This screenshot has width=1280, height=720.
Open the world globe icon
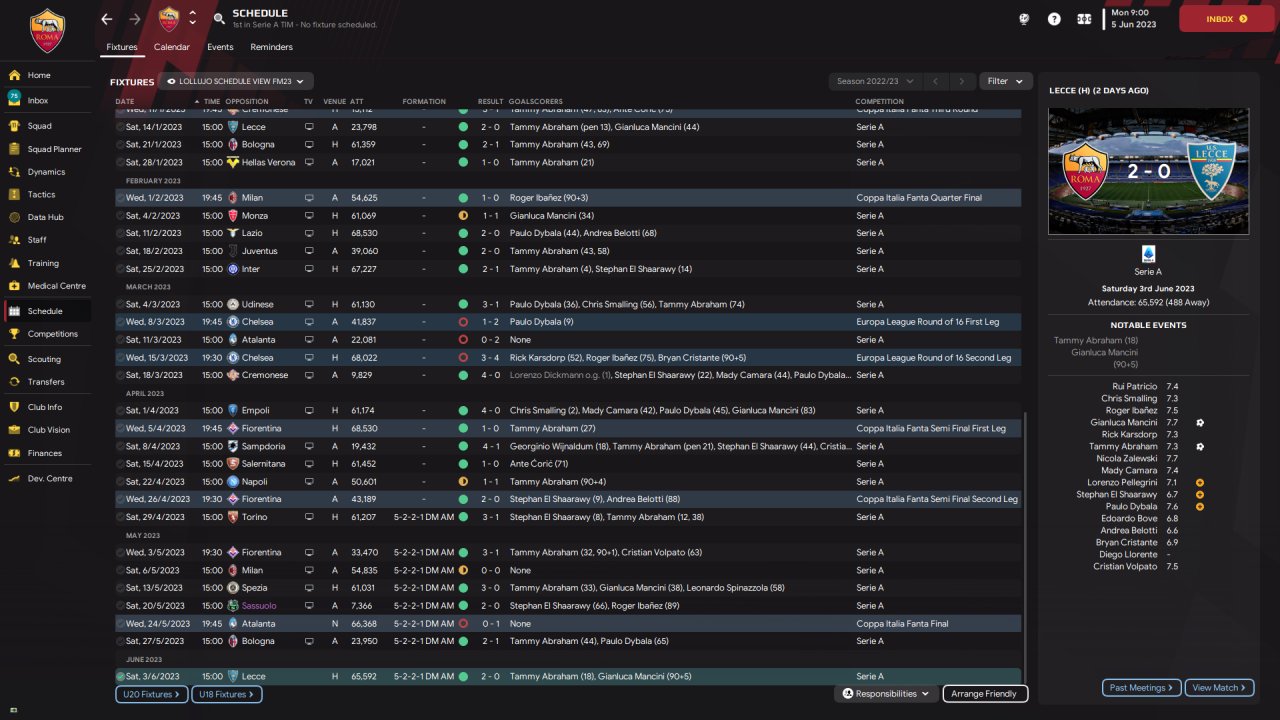[x=1024, y=19]
